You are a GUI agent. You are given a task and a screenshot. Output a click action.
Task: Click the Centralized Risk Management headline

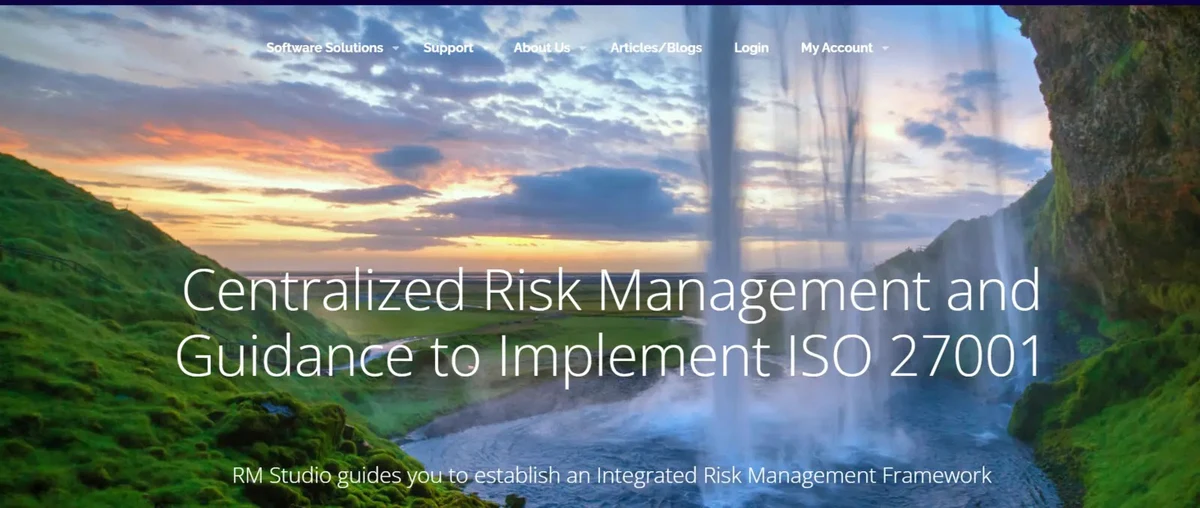click(608, 323)
